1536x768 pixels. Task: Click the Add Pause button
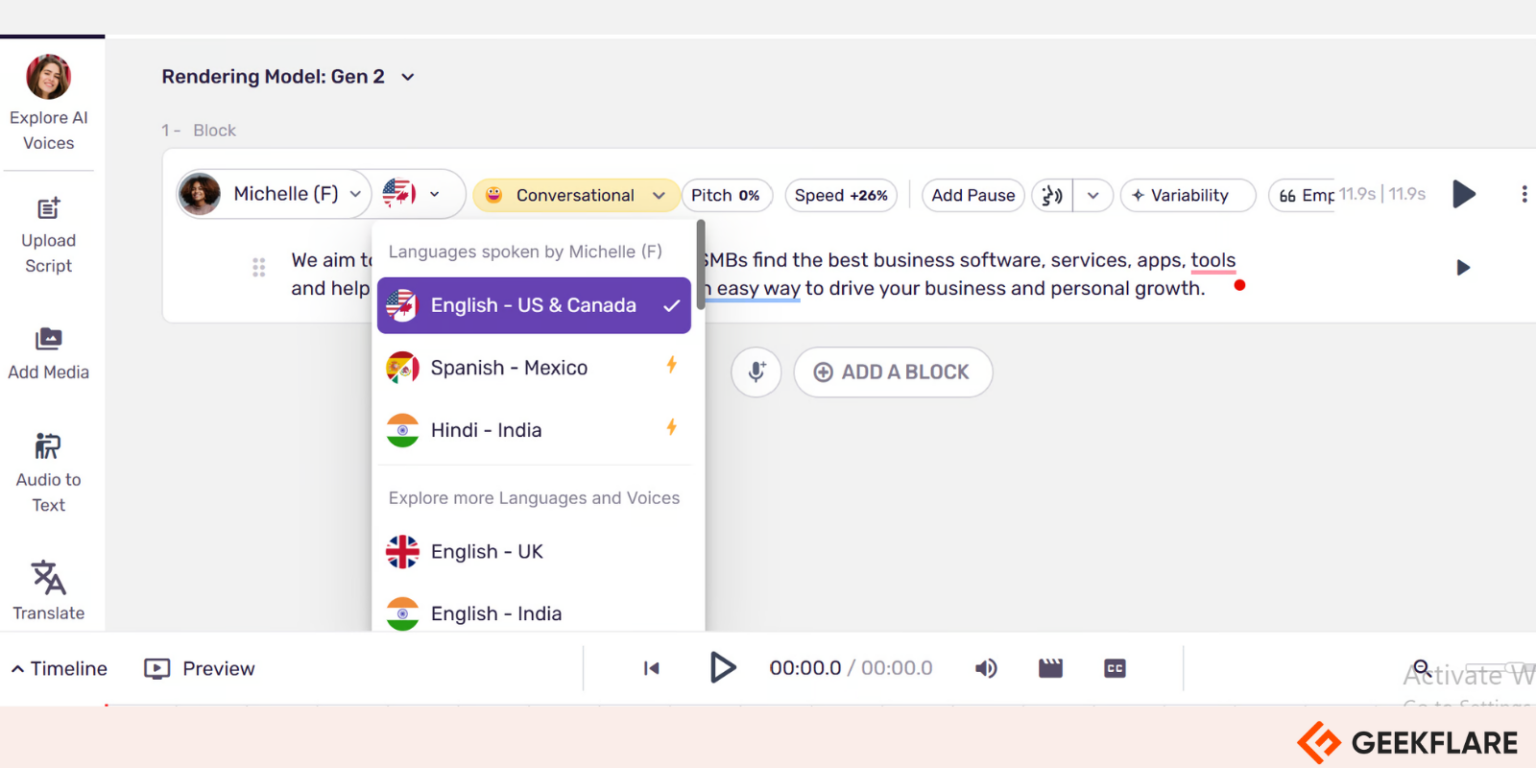pos(973,195)
